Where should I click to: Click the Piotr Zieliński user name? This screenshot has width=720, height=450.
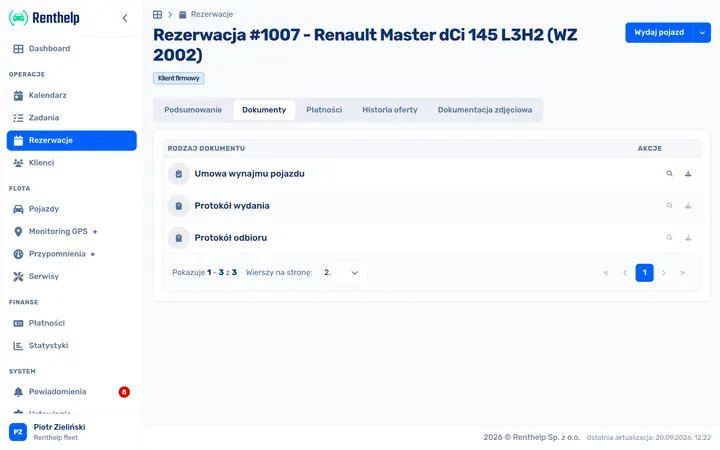(x=59, y=427)
